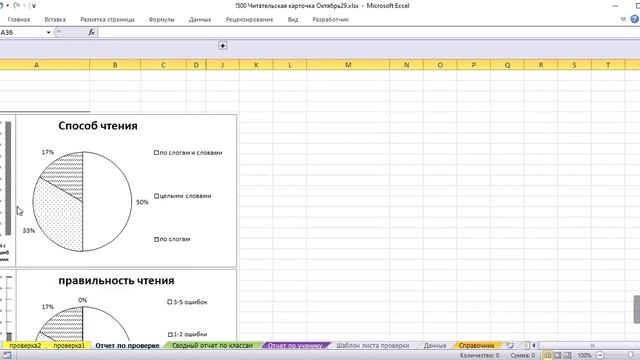
Task: Open the Данные sheet tab at bottom
Action: click(435, 346)
